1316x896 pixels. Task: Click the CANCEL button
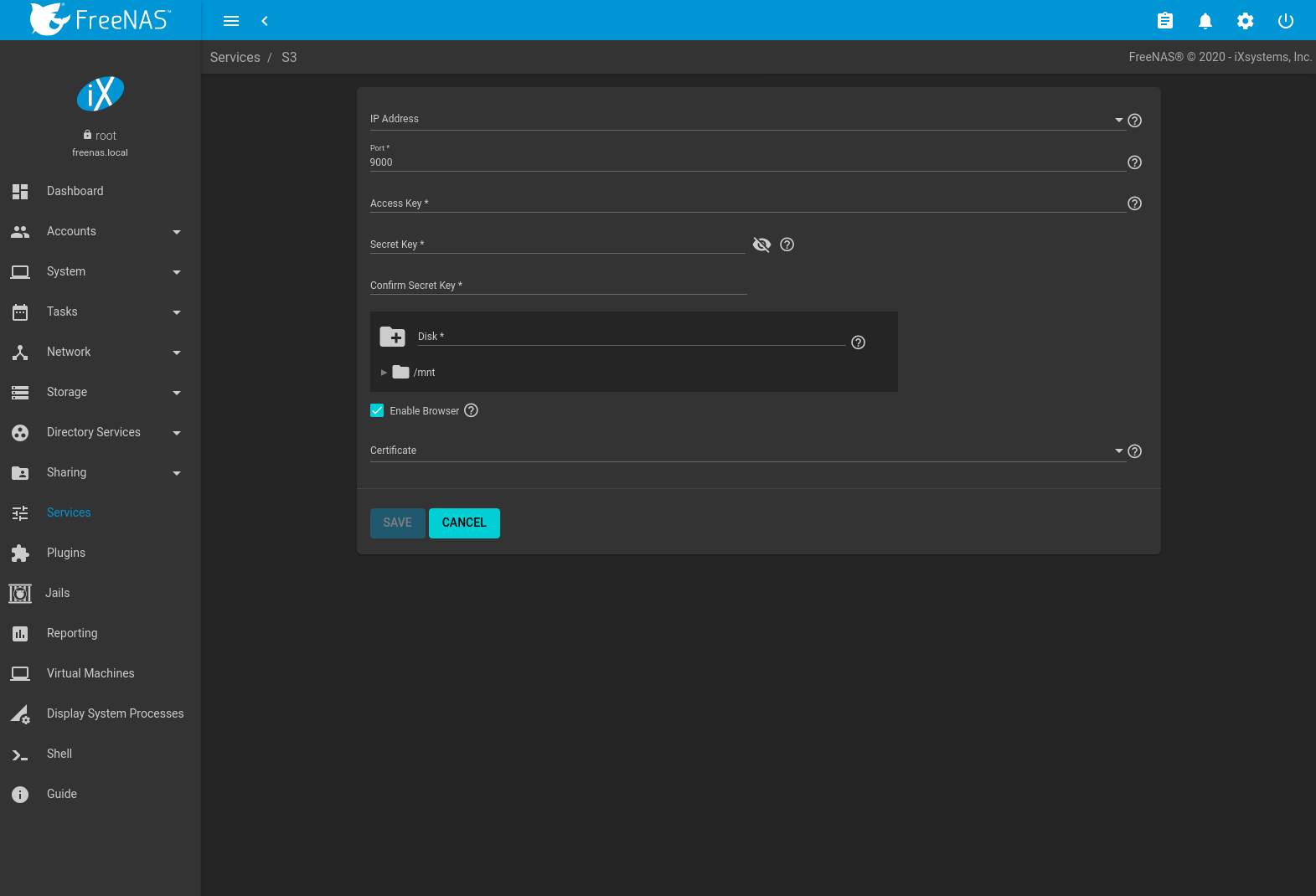tap(464, 523)
